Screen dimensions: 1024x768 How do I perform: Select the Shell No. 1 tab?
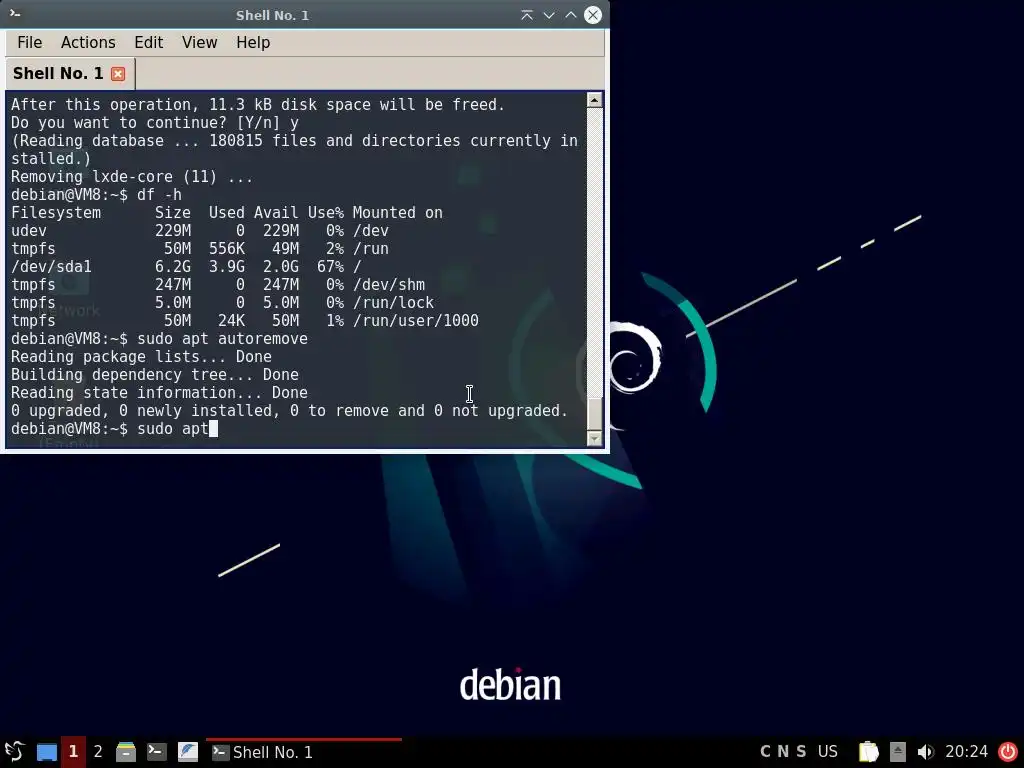pyautogui.click(x=69, y=73)
